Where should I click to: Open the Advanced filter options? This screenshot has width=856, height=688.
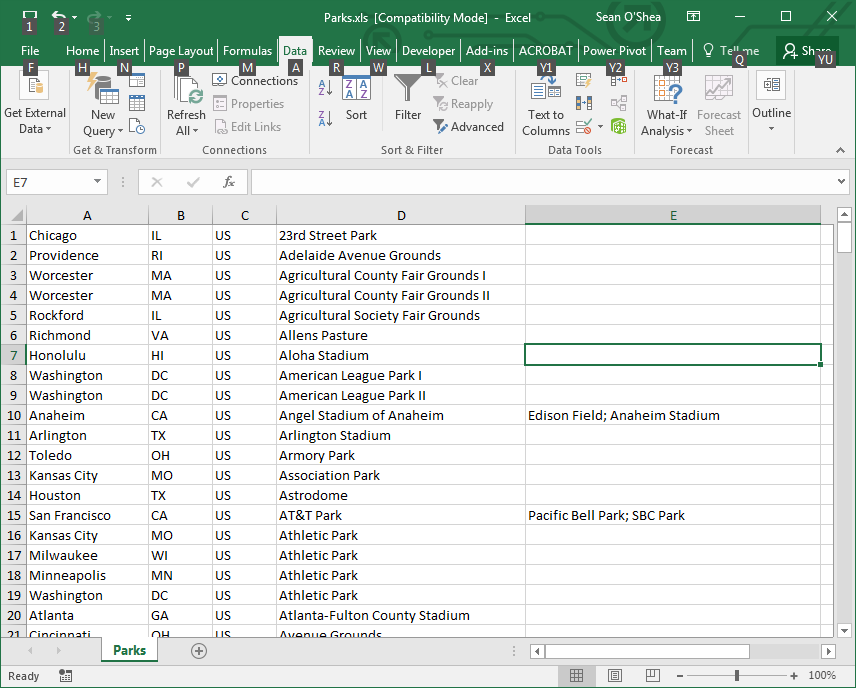(468, 127)
